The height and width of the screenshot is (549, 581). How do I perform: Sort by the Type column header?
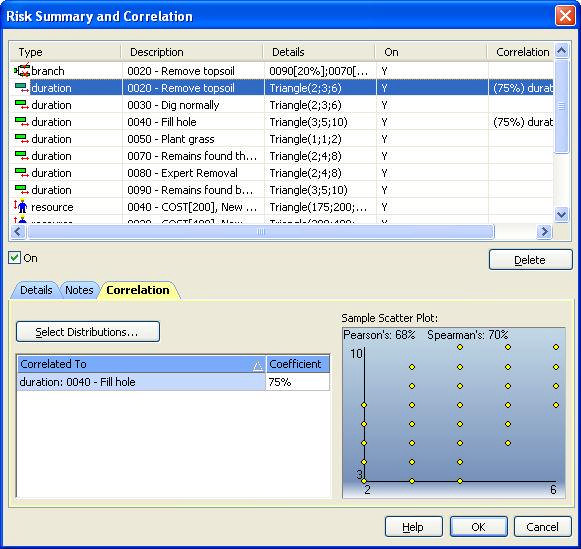click(66, 52)
